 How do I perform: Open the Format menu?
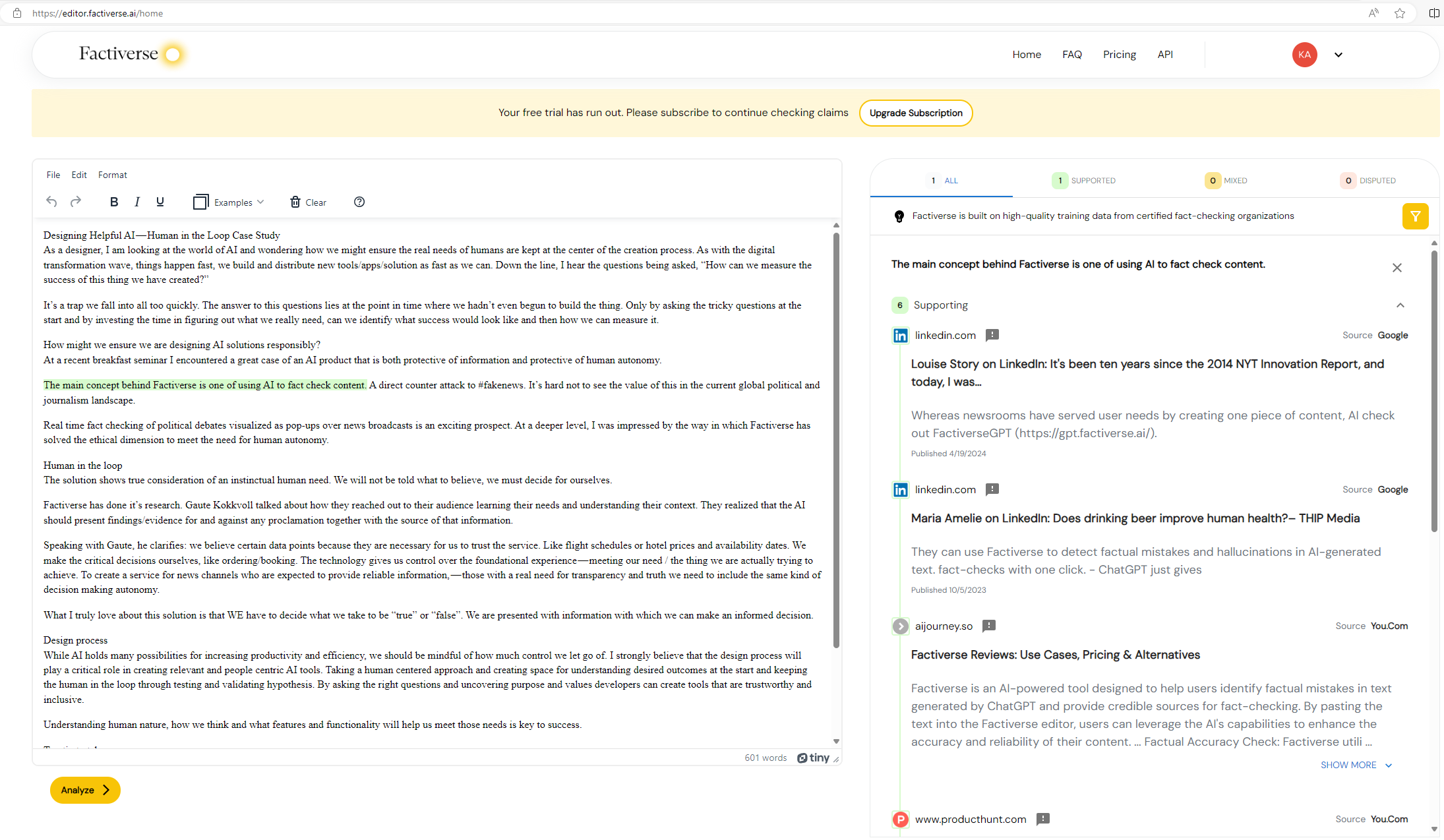[112, 175]
